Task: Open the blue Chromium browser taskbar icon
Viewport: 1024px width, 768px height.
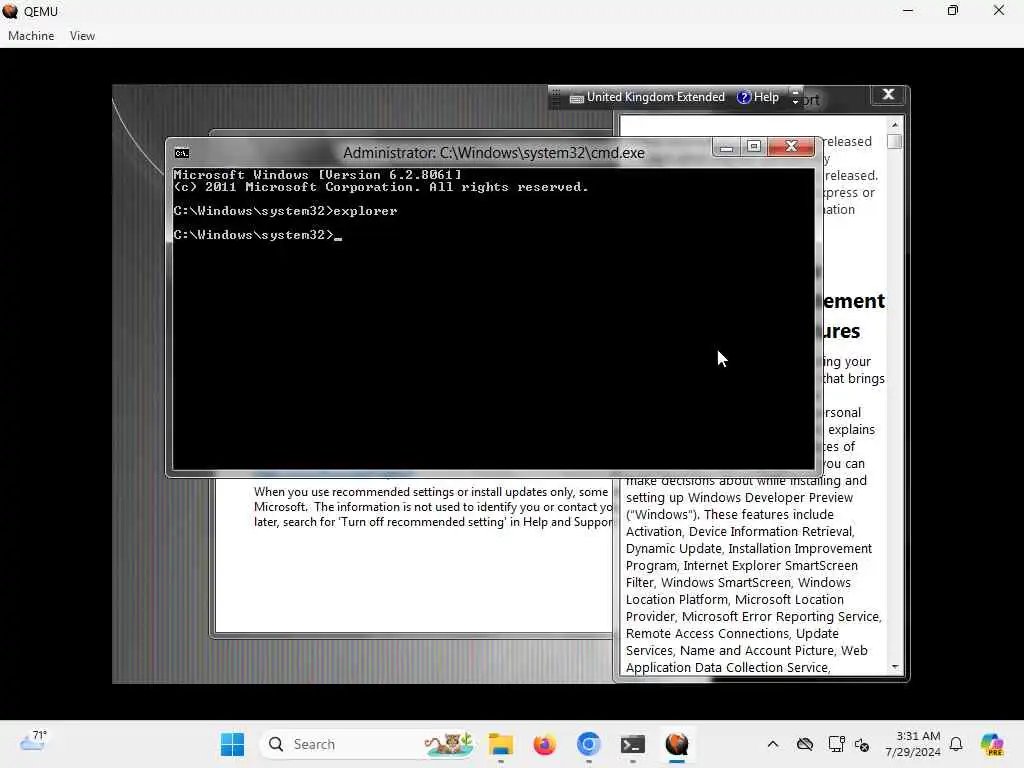Action: point(588,744)
